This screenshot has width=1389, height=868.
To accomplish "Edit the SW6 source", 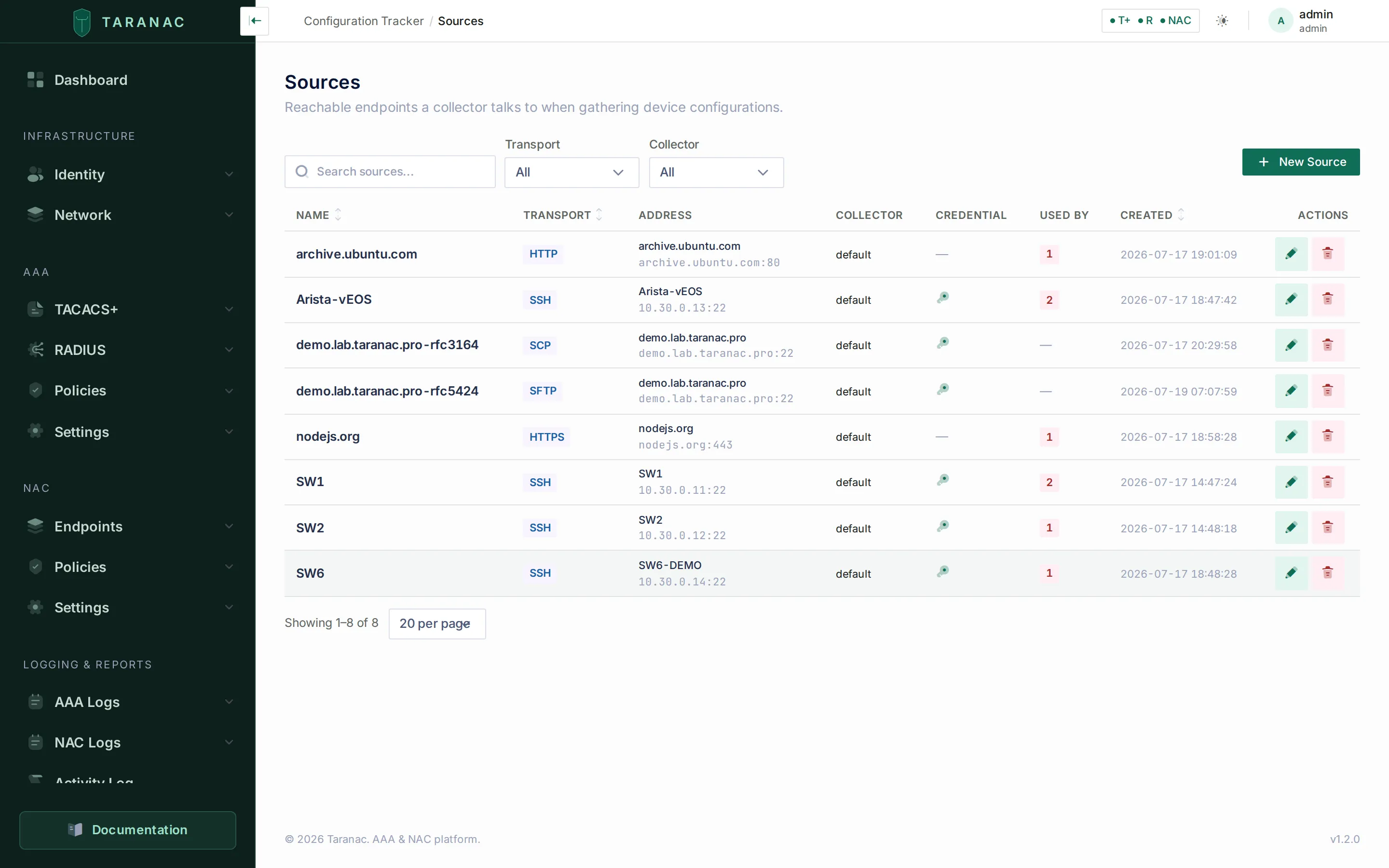I will click(1291, 573).
